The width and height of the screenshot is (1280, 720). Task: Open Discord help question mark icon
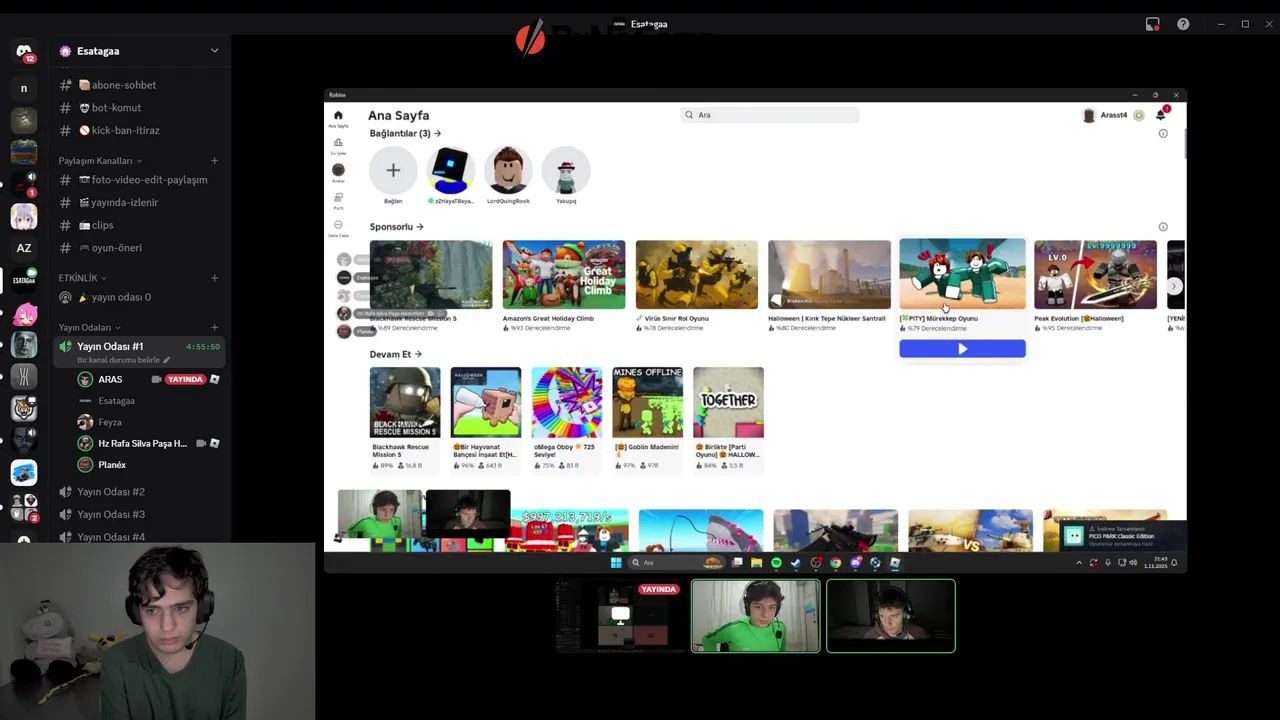[1183, 24]
